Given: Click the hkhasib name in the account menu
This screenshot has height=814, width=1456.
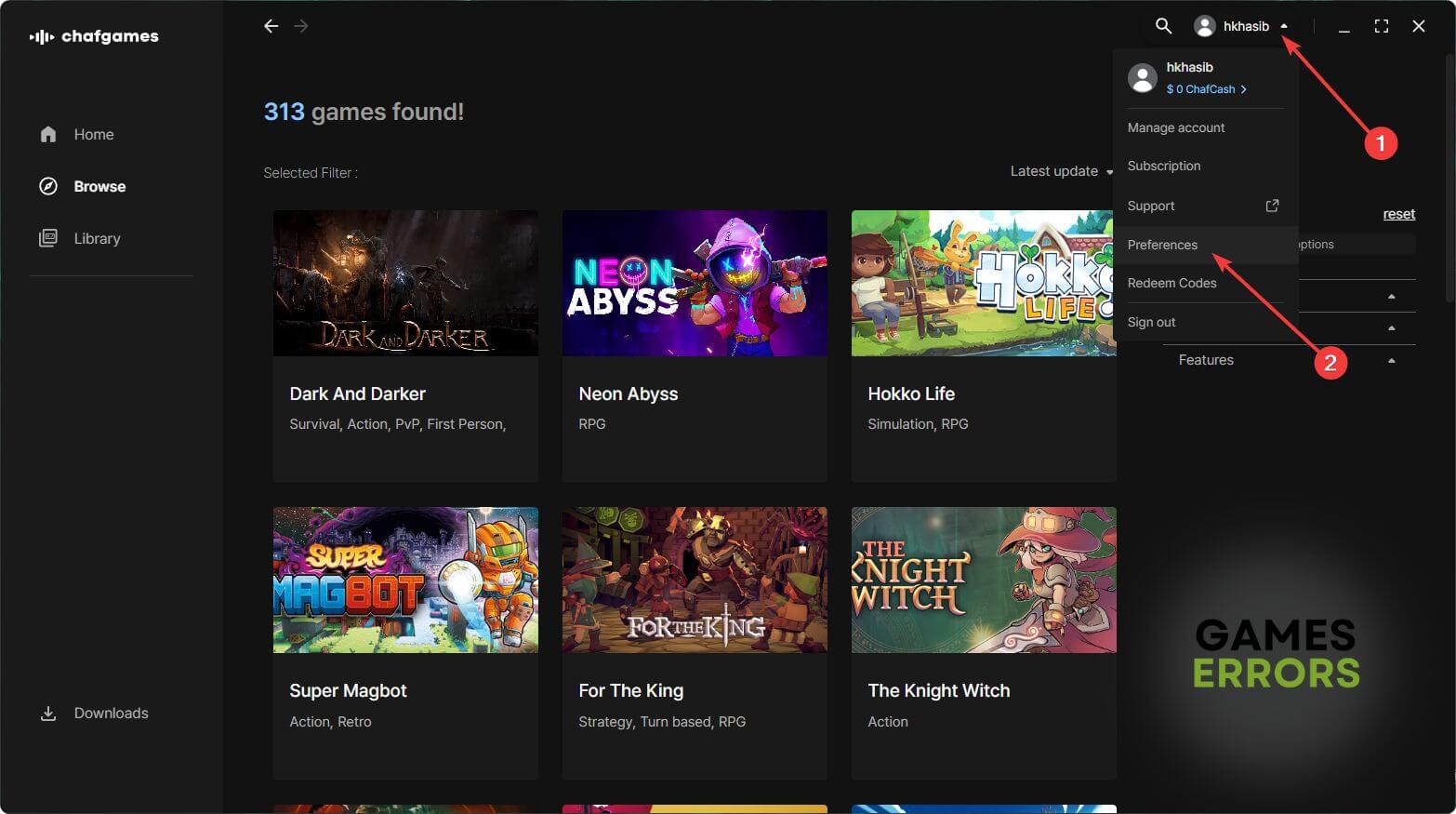Looking at the screenshot, I should click(x=1190, y=67).
